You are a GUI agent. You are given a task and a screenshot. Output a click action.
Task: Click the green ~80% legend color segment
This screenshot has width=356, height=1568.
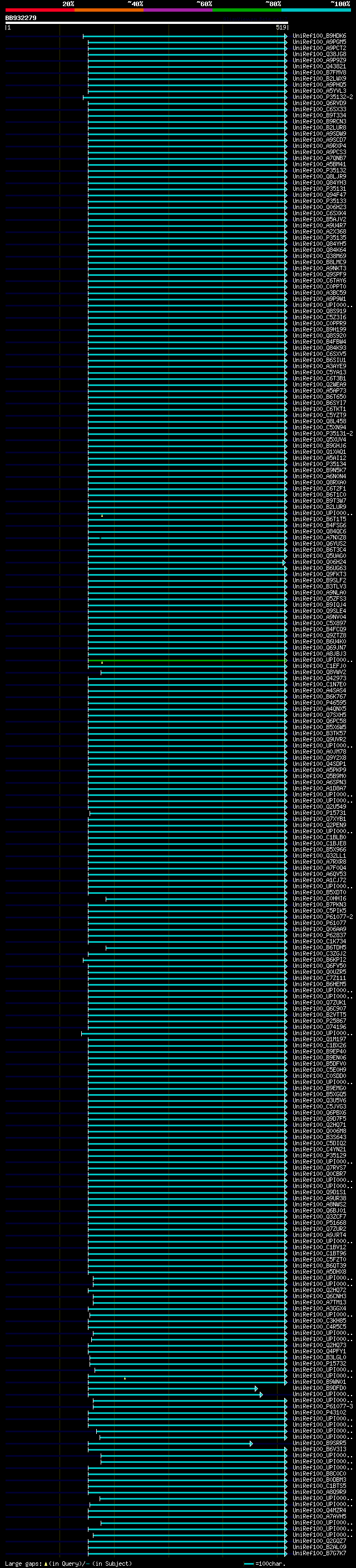click(247, 10)
